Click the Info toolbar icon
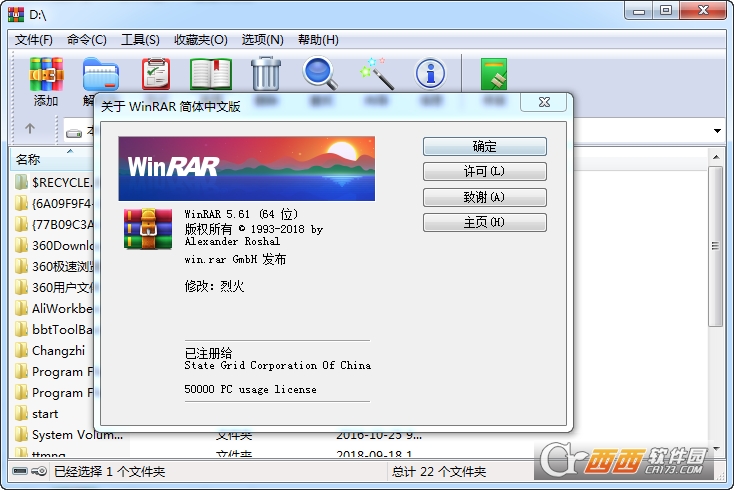 [x=430, y=75]
